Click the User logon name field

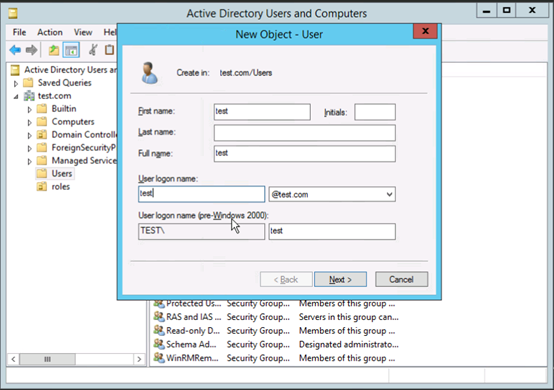point(201,194)
